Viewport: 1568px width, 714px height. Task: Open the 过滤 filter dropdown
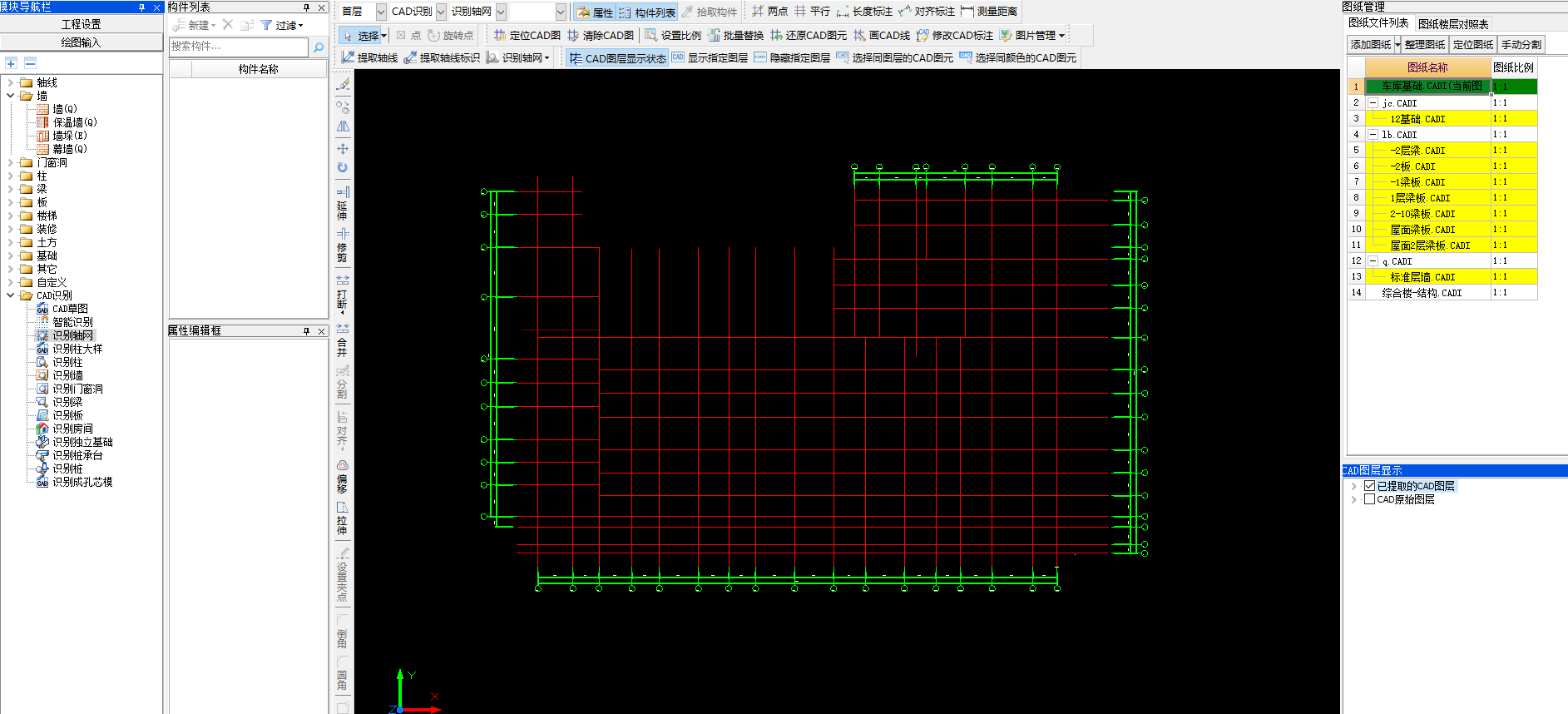pyautogui.click(x=282, y=26)
